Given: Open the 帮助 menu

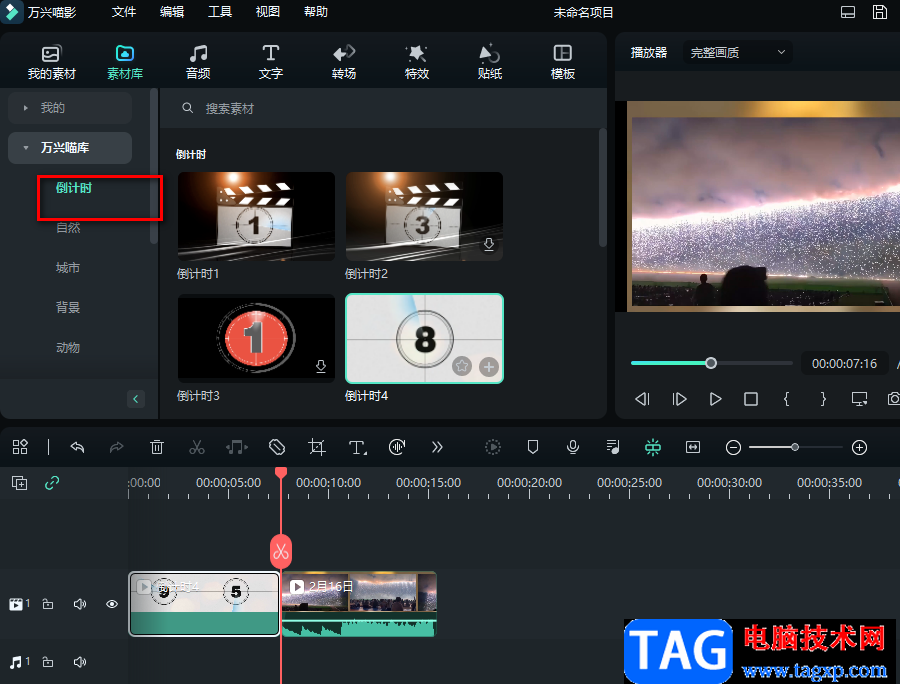Looking at the screenshot, I should tap(316, 12).
